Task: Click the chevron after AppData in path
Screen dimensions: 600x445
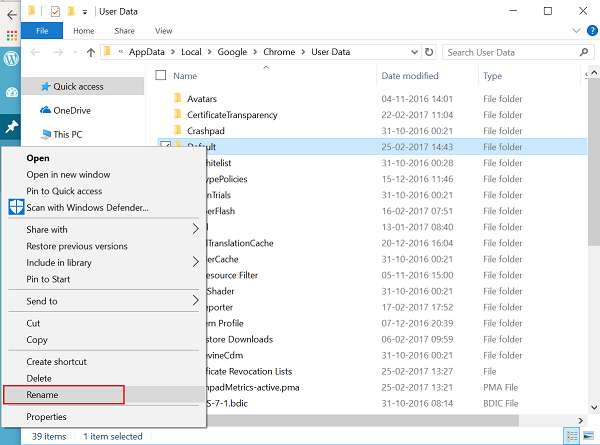Action: [x=173, y=52]
